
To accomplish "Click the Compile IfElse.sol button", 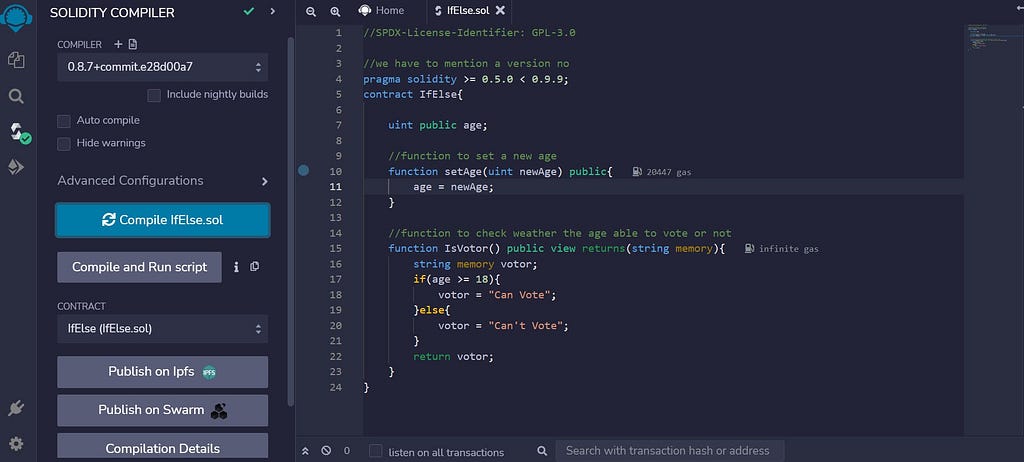I will [163, 220].
